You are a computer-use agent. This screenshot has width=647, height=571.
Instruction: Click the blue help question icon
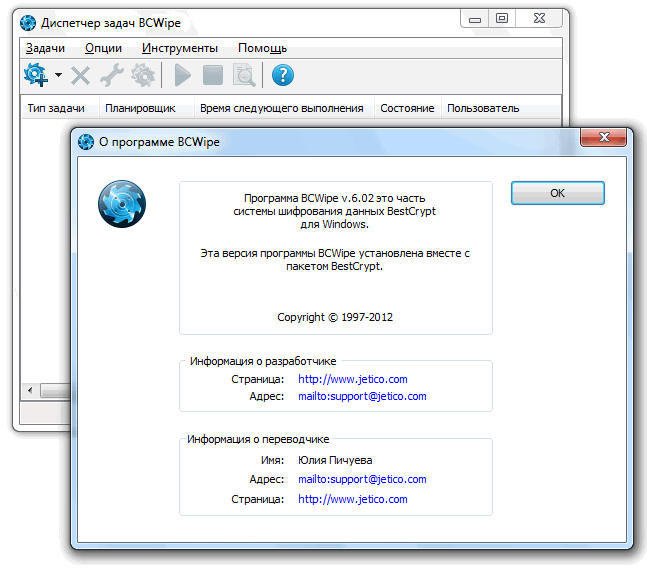pyautogui.click(x=283, y=75)
